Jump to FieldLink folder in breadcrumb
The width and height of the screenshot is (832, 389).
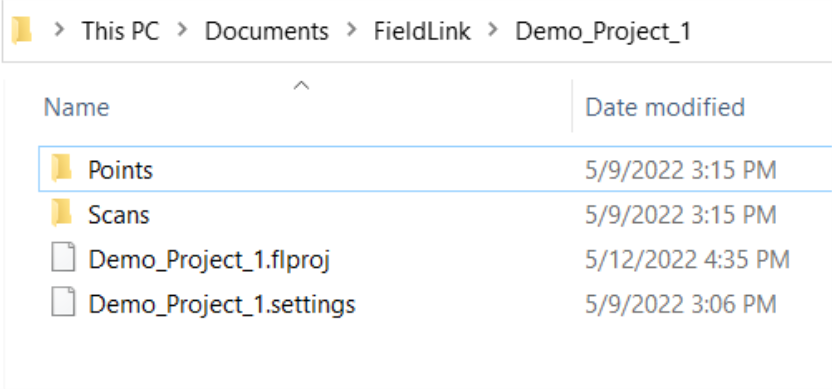click(422, 31)
